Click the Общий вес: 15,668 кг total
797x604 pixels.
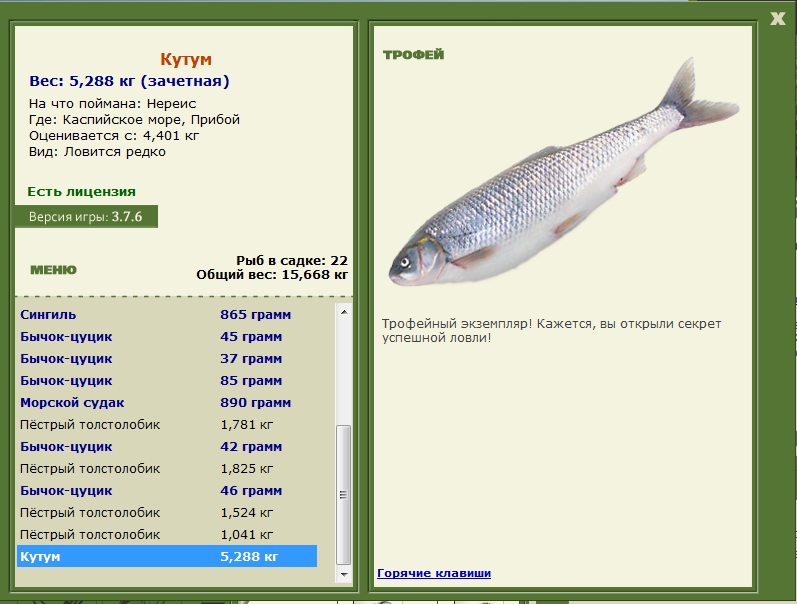[272, 275]
